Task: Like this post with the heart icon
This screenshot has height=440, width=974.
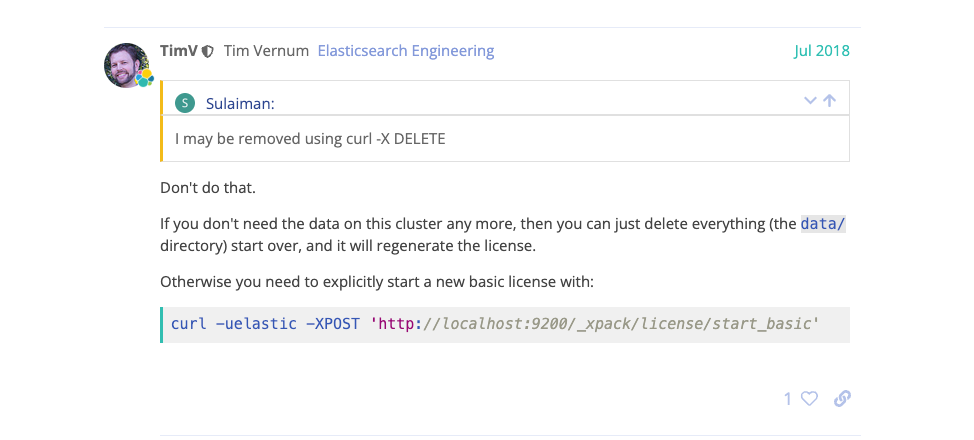Action: tap(809, 399)
